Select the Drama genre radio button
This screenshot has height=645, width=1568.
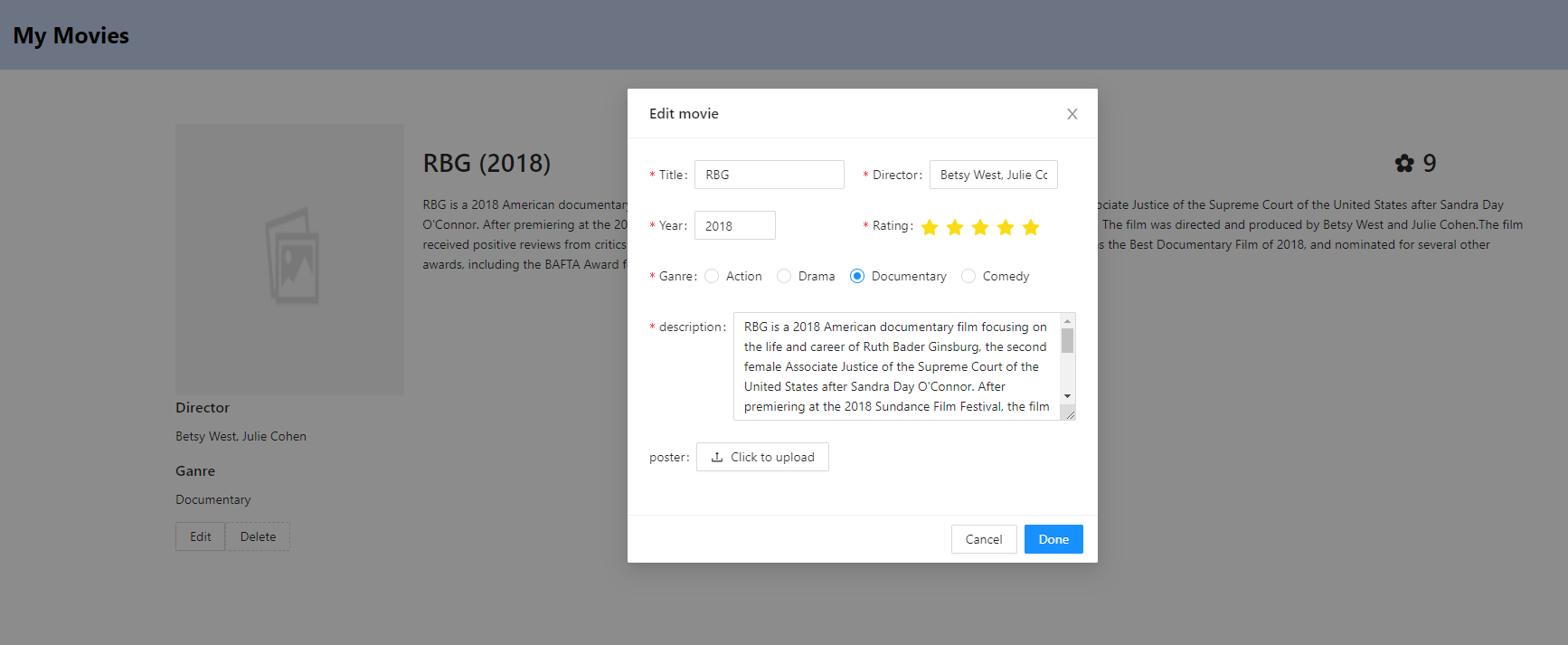pos(784,276)
